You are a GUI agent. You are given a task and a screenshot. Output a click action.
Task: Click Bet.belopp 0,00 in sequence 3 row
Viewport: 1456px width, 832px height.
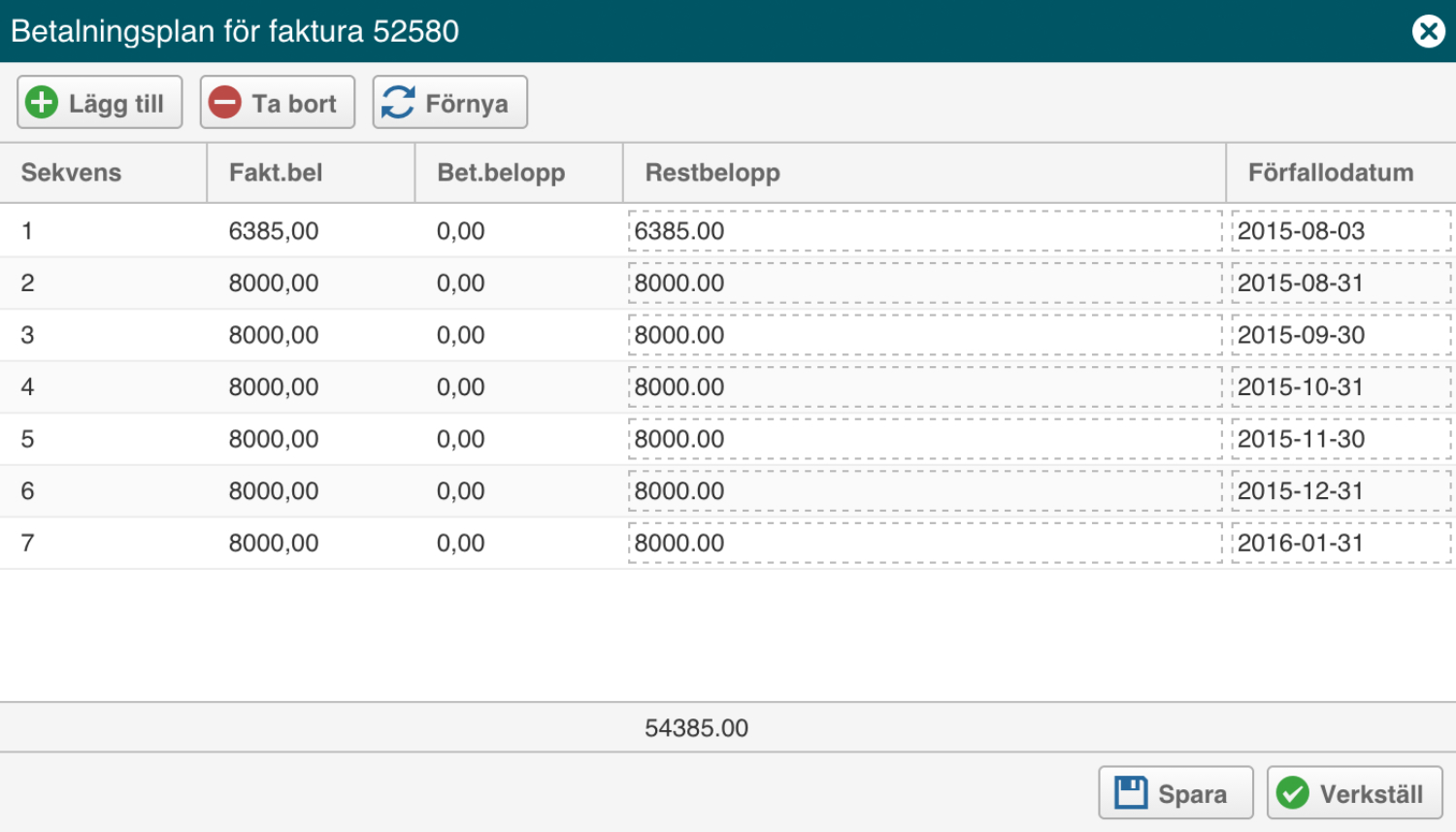click(461, 335)
